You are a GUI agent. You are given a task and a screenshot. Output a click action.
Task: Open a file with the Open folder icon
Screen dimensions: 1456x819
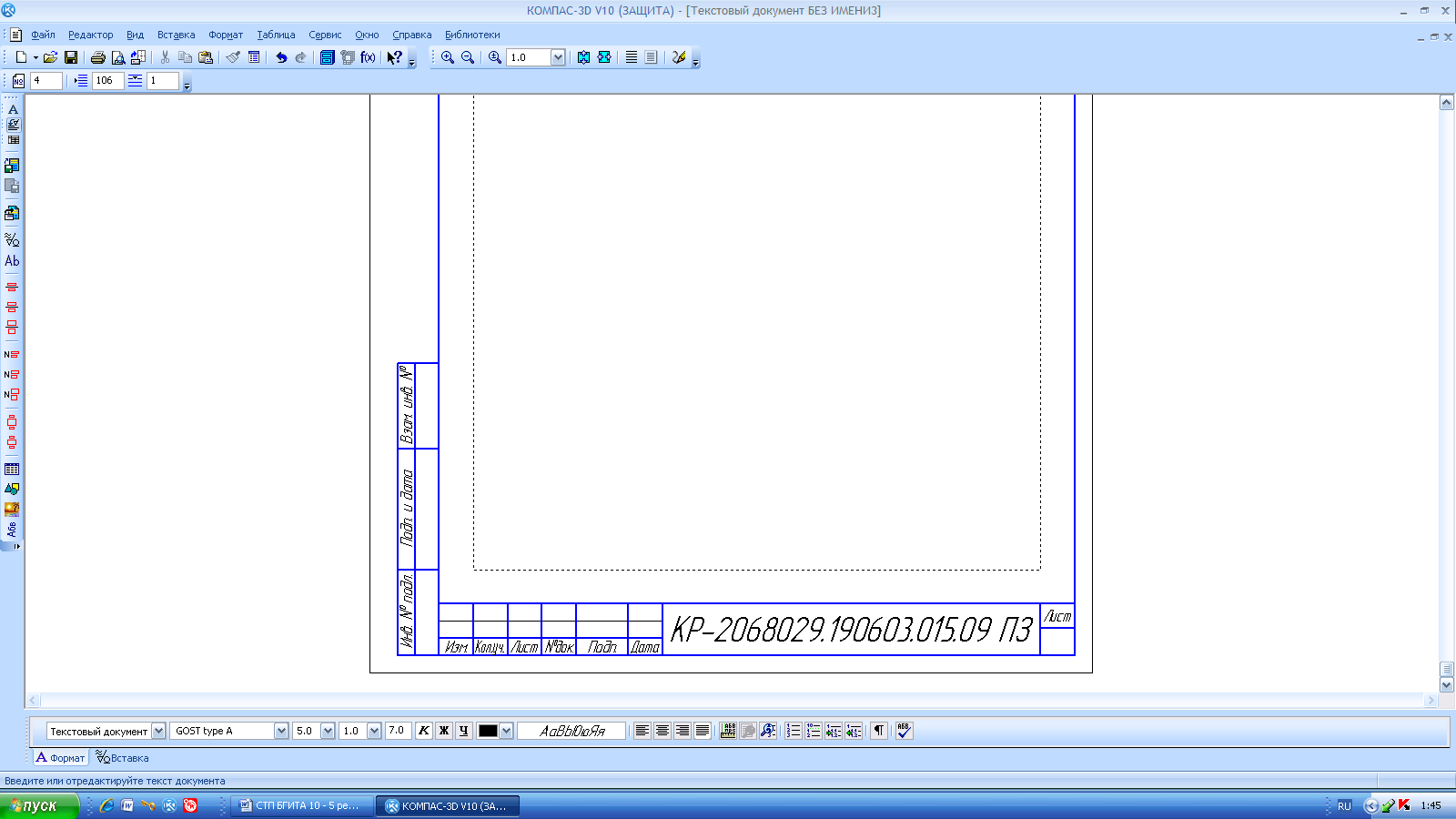pos(51,57)
